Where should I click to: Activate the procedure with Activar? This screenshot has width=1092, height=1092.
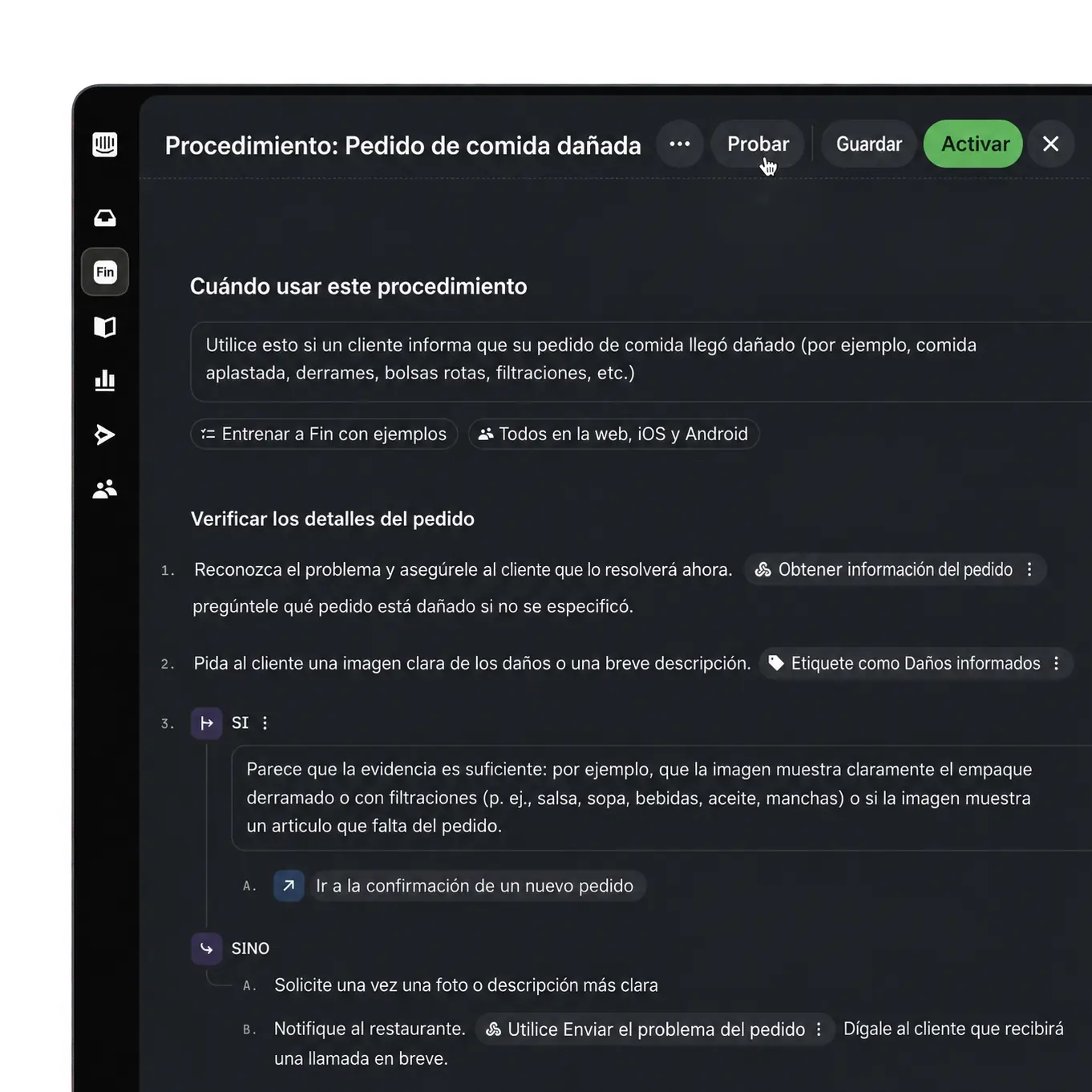[x=973, y=144]
